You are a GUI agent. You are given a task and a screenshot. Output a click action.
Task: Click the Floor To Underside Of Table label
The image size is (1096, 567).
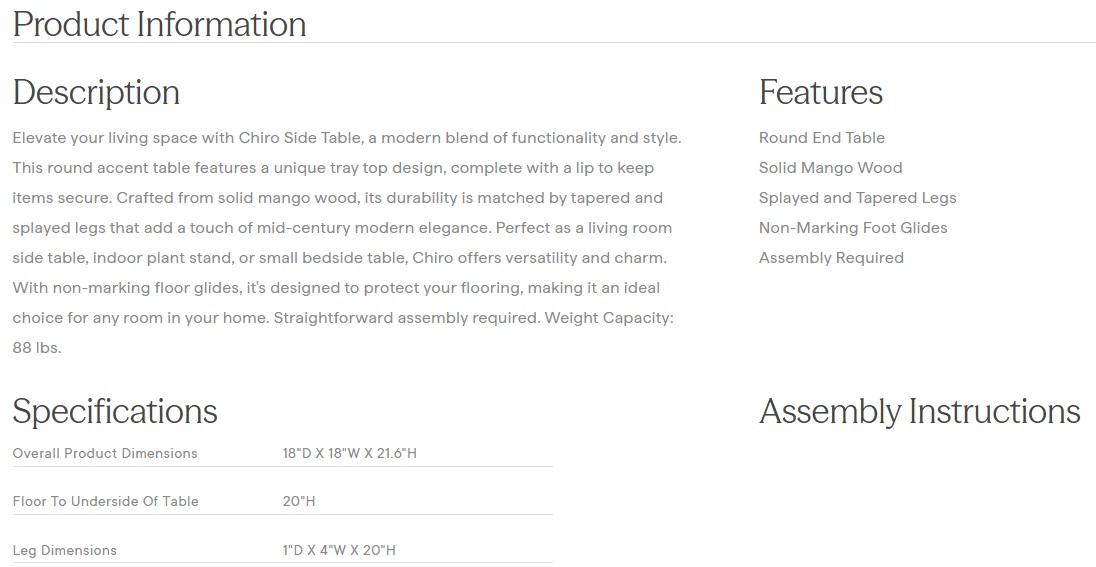[105, 502]
